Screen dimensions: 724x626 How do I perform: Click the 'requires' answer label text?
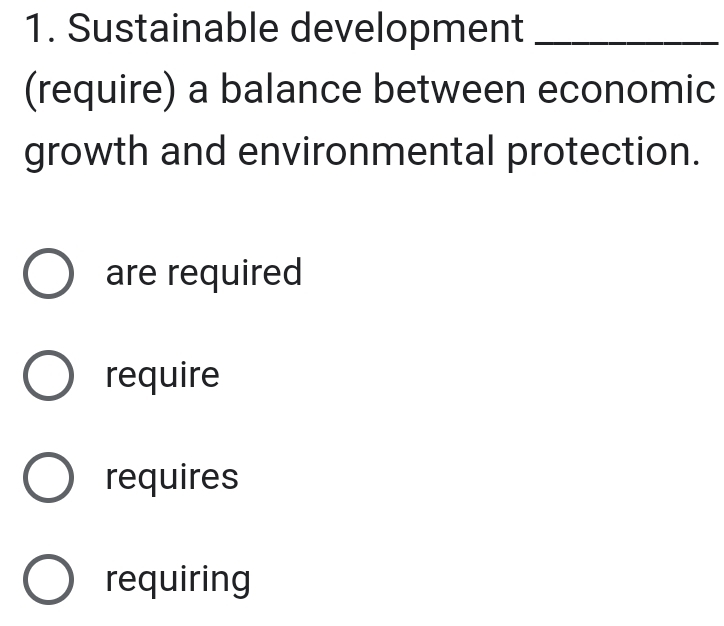(172, 478)
